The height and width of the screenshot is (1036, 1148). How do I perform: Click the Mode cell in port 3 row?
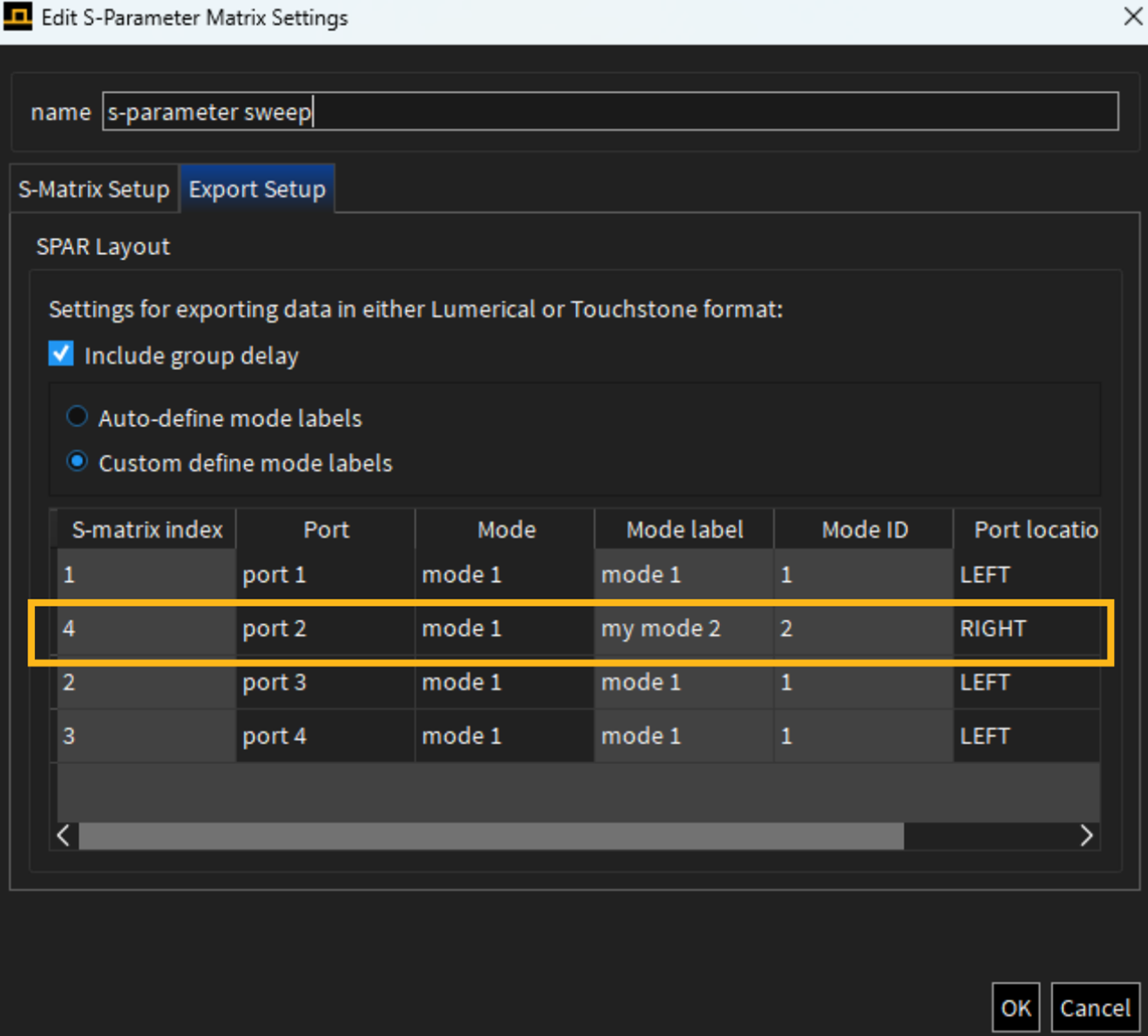(506, 682)
